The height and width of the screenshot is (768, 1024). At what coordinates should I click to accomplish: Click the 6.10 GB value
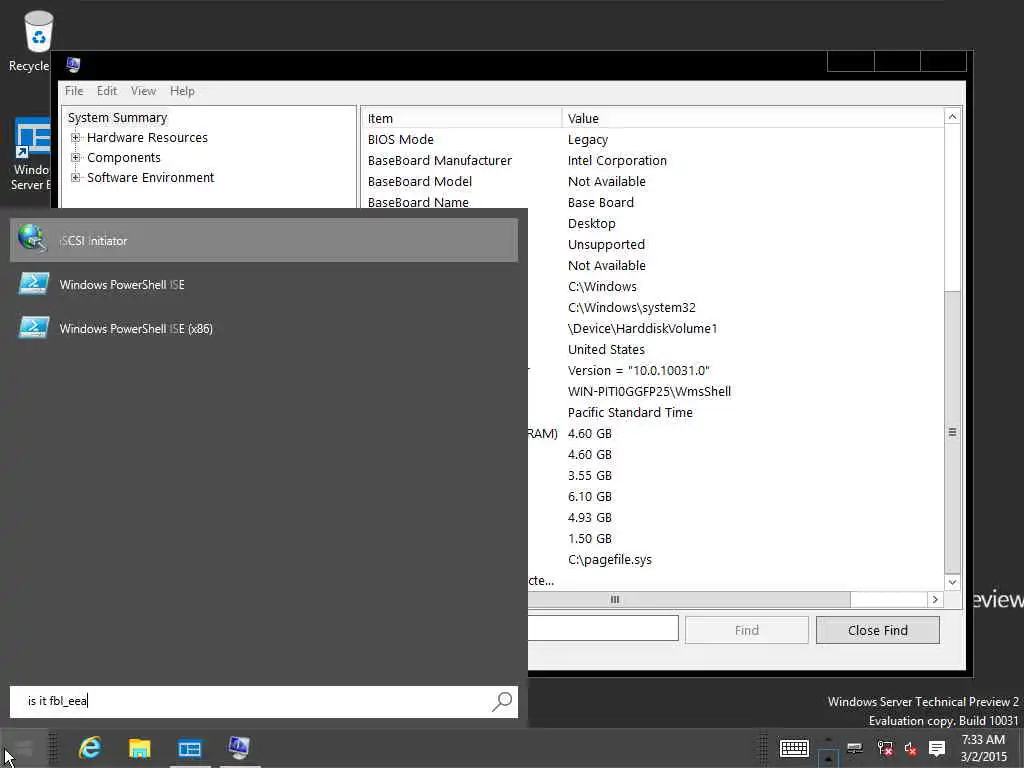pos(590,496)
